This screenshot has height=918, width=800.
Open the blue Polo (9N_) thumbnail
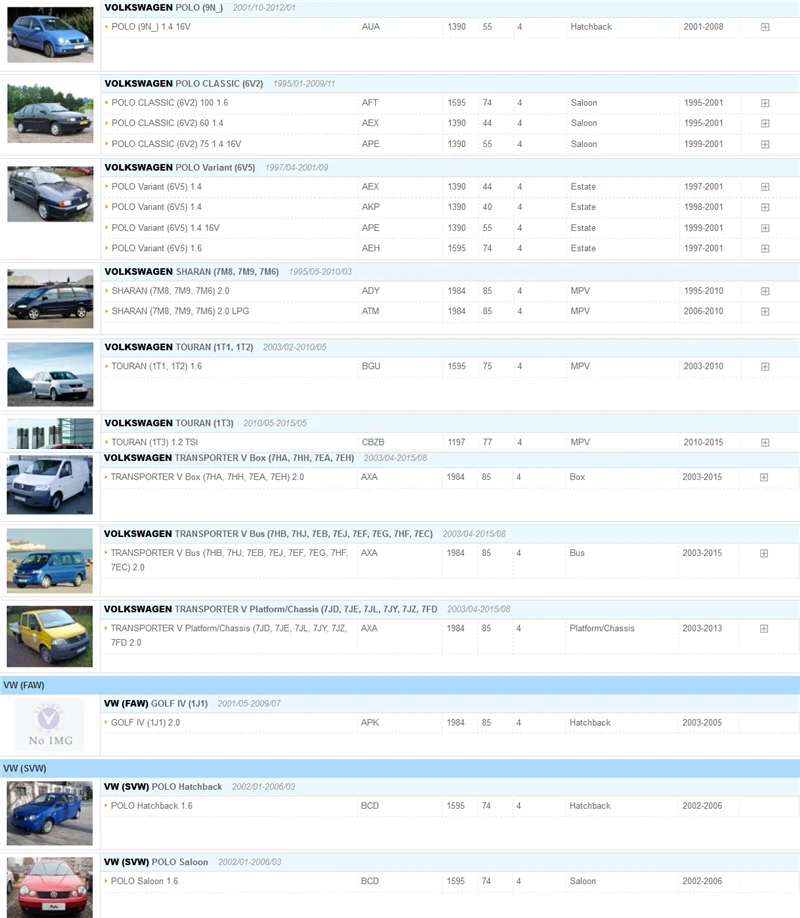50,35
